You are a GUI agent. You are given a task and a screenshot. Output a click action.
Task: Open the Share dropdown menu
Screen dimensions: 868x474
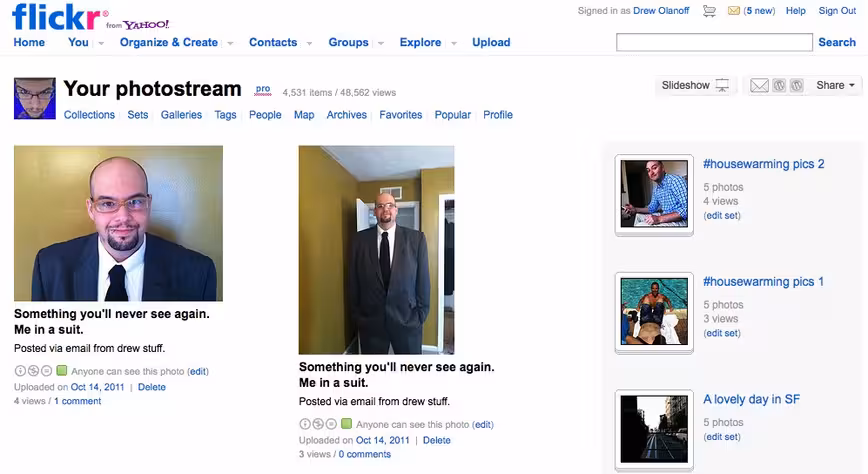tap(835, 85)
